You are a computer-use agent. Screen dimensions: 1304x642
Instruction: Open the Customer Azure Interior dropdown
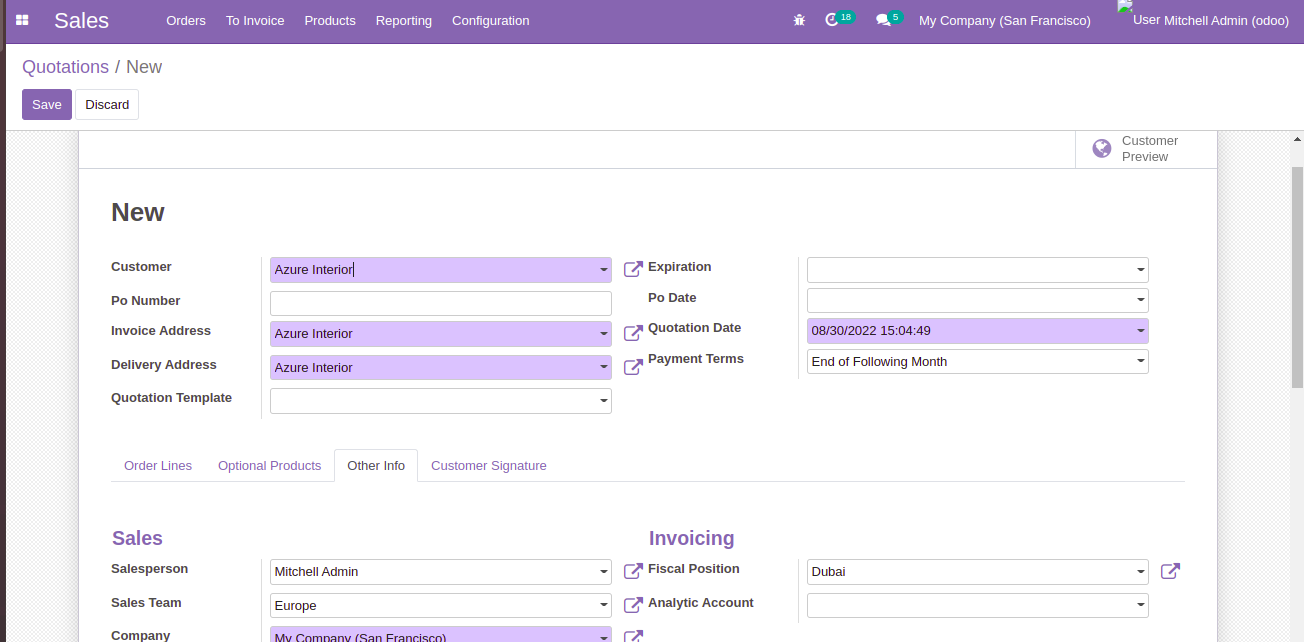click(x=603, y=269)
